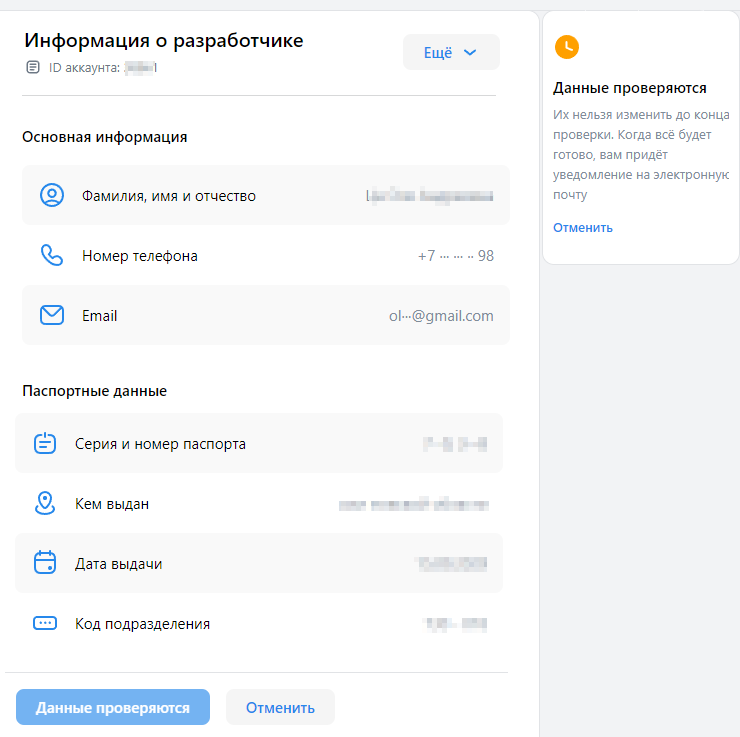This screenshot has height=737, width=740.
Task: Open the Ещё dropdown menu
Action: [451, 52]
